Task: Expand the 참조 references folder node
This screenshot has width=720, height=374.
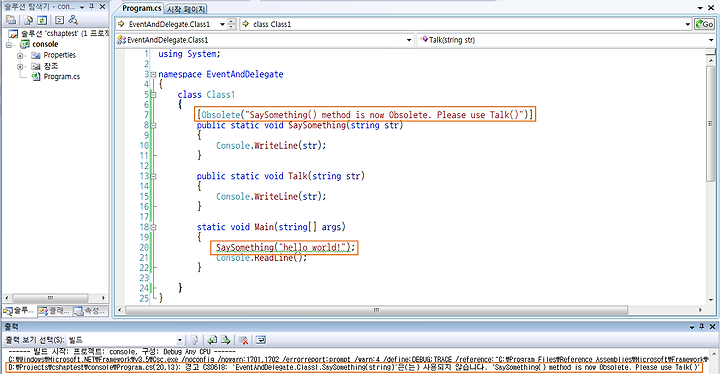Action: 20,67
